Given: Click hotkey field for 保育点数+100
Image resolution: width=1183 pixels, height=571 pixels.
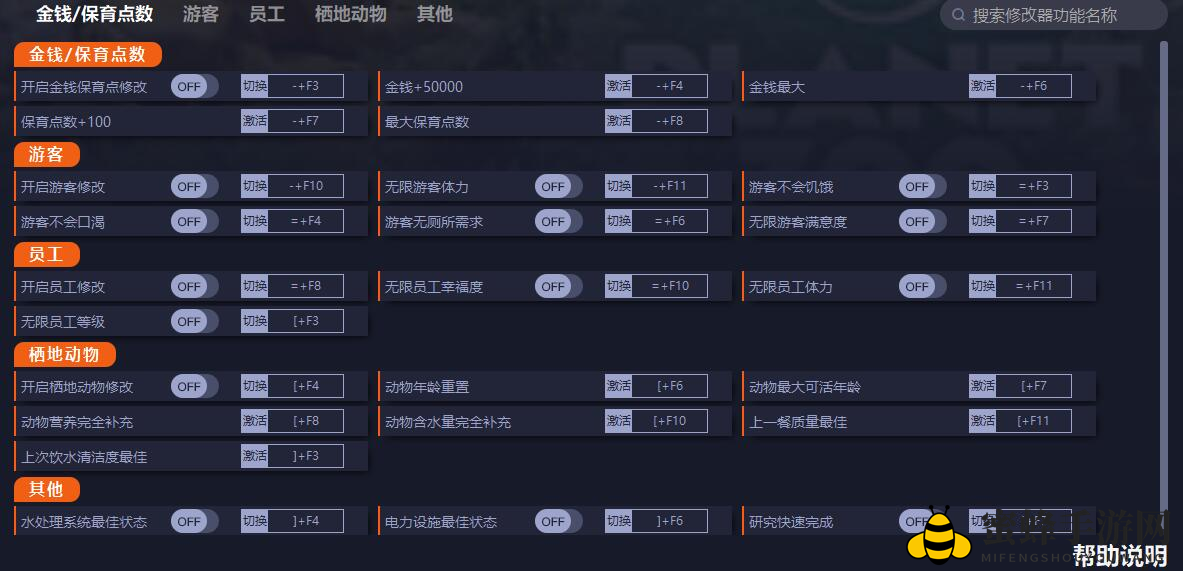Looking at the screenshot, I should (x=306, y=121).
